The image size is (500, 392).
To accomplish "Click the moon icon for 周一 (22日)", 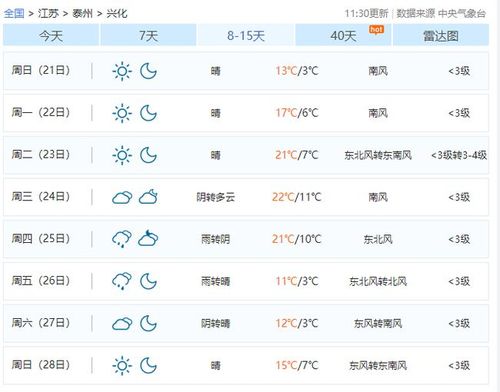I will (148, 113).
